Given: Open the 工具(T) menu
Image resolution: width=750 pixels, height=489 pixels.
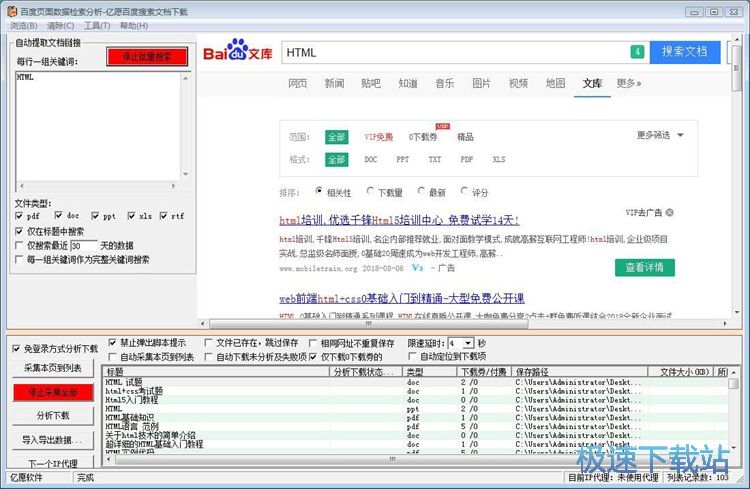Looking at the screenshot, I should pyautogui.click(x=97, y=26).
